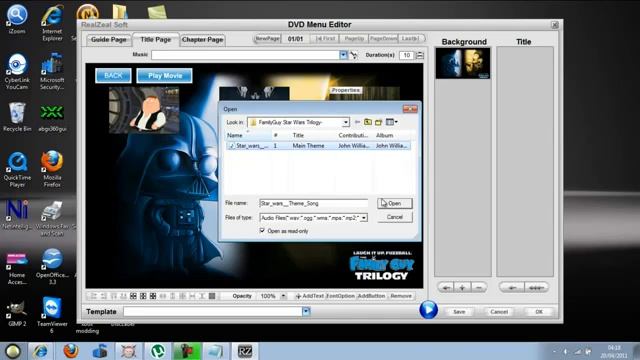Click the gray square icon in bottom toolbar
Viewport: 640px width, 360px height.
click(212, 296)
